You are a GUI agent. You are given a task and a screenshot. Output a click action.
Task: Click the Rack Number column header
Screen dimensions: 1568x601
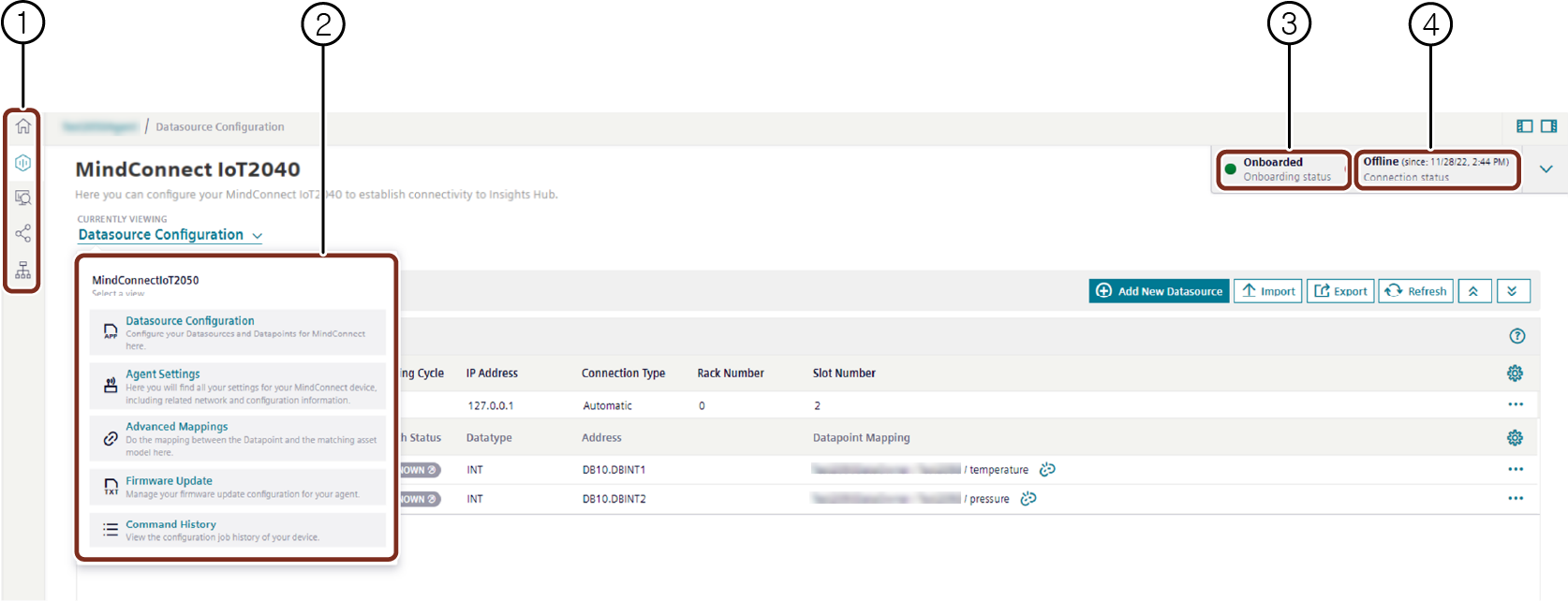[x=731, y=374]
